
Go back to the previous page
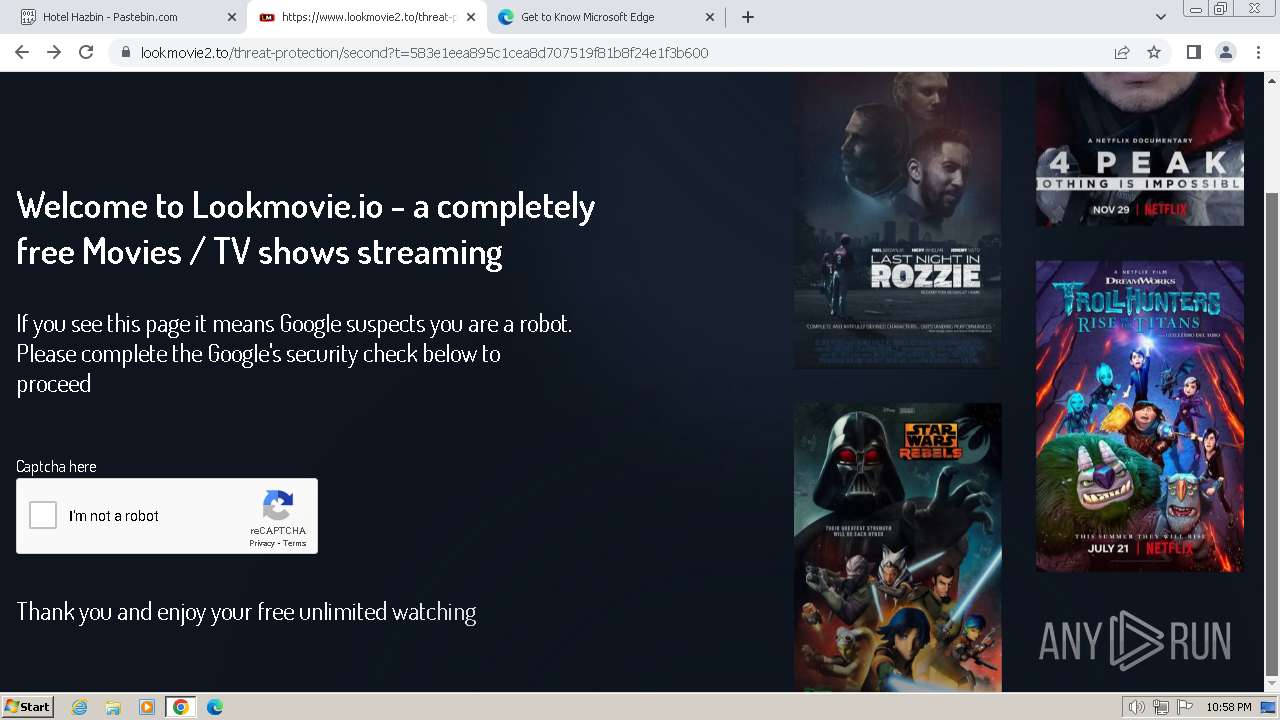(22, 52)
